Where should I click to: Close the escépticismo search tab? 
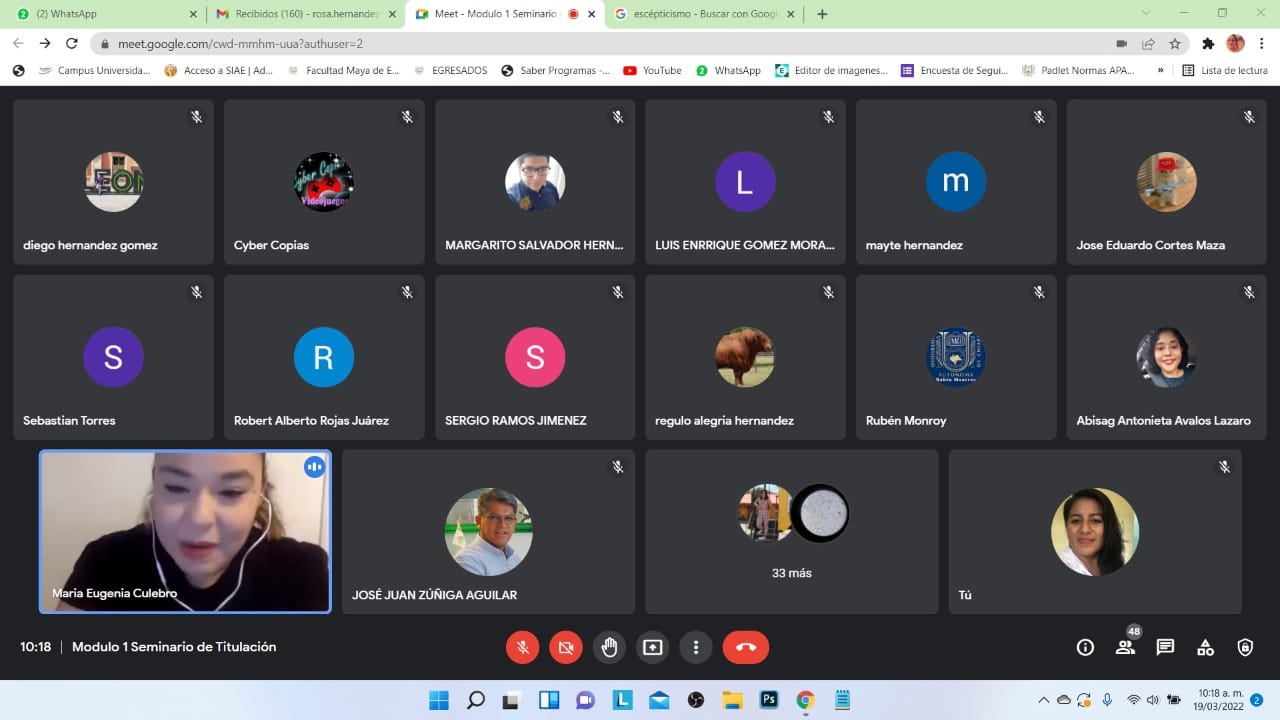click(x=791, y=14)
